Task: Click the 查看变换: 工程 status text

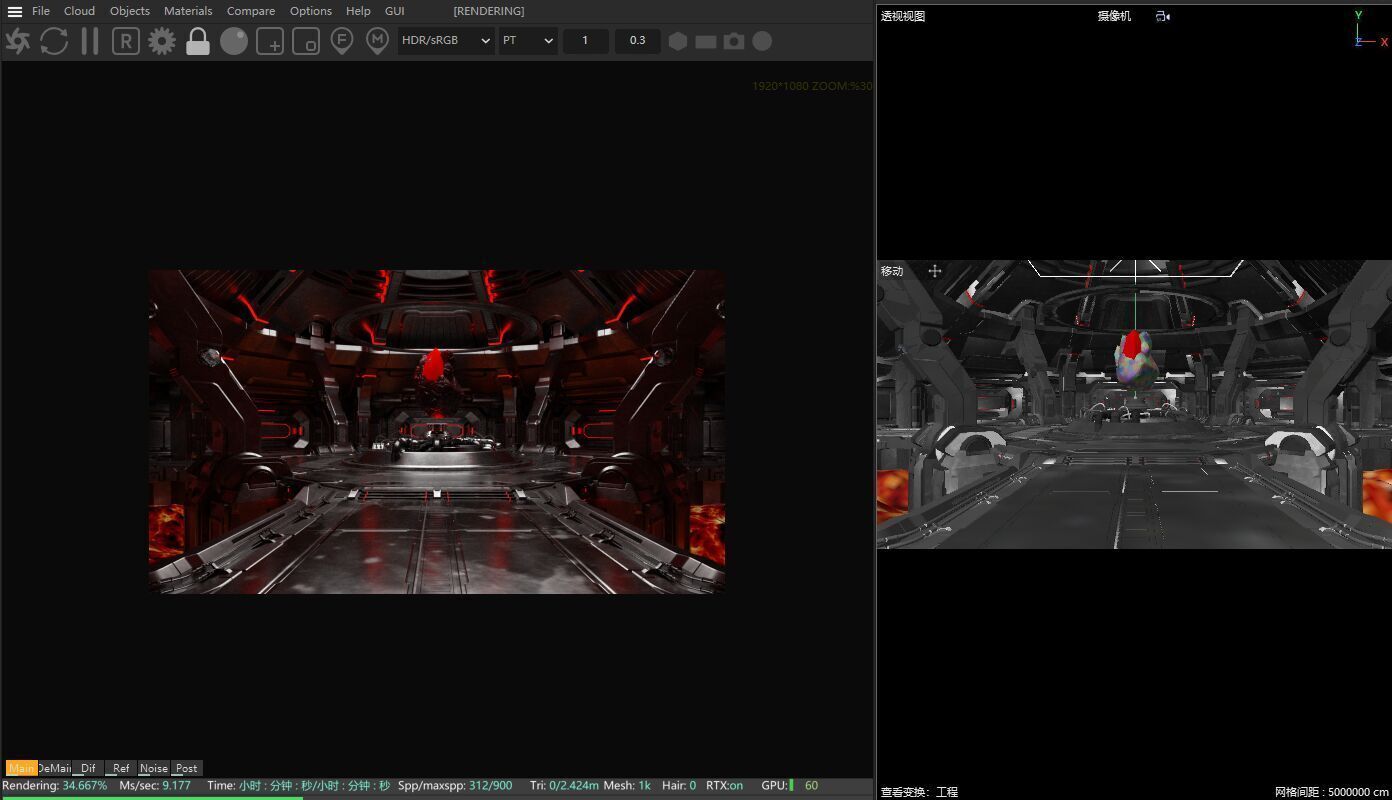Action: pyautogui.click(x=919, y=792)
